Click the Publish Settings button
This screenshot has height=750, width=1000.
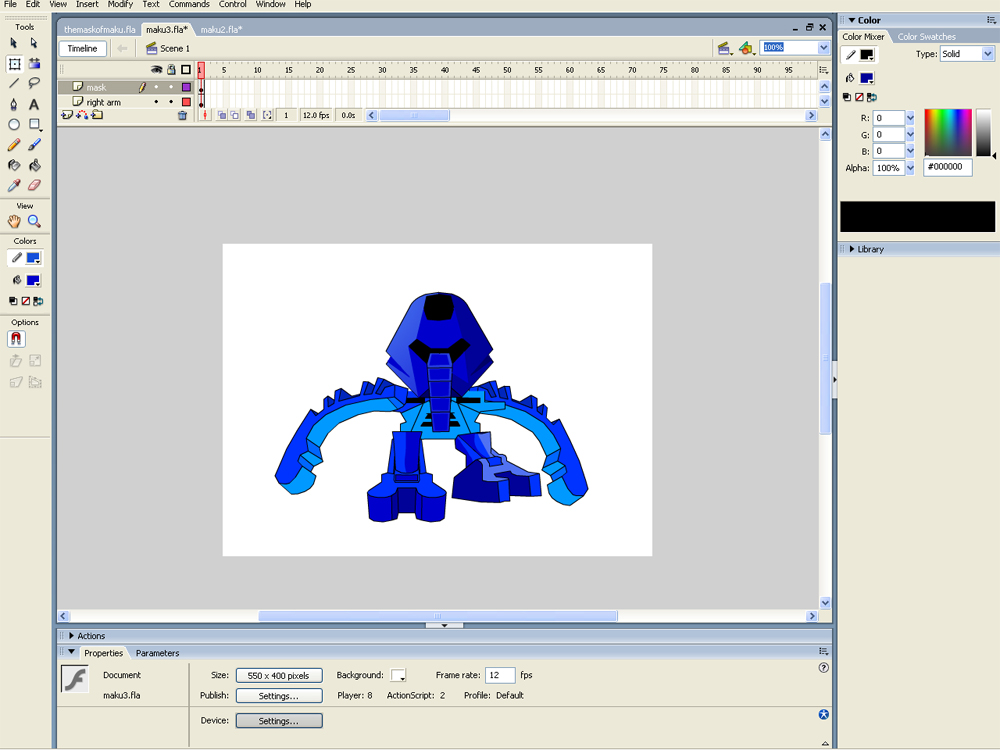click(x=279, y=696)
